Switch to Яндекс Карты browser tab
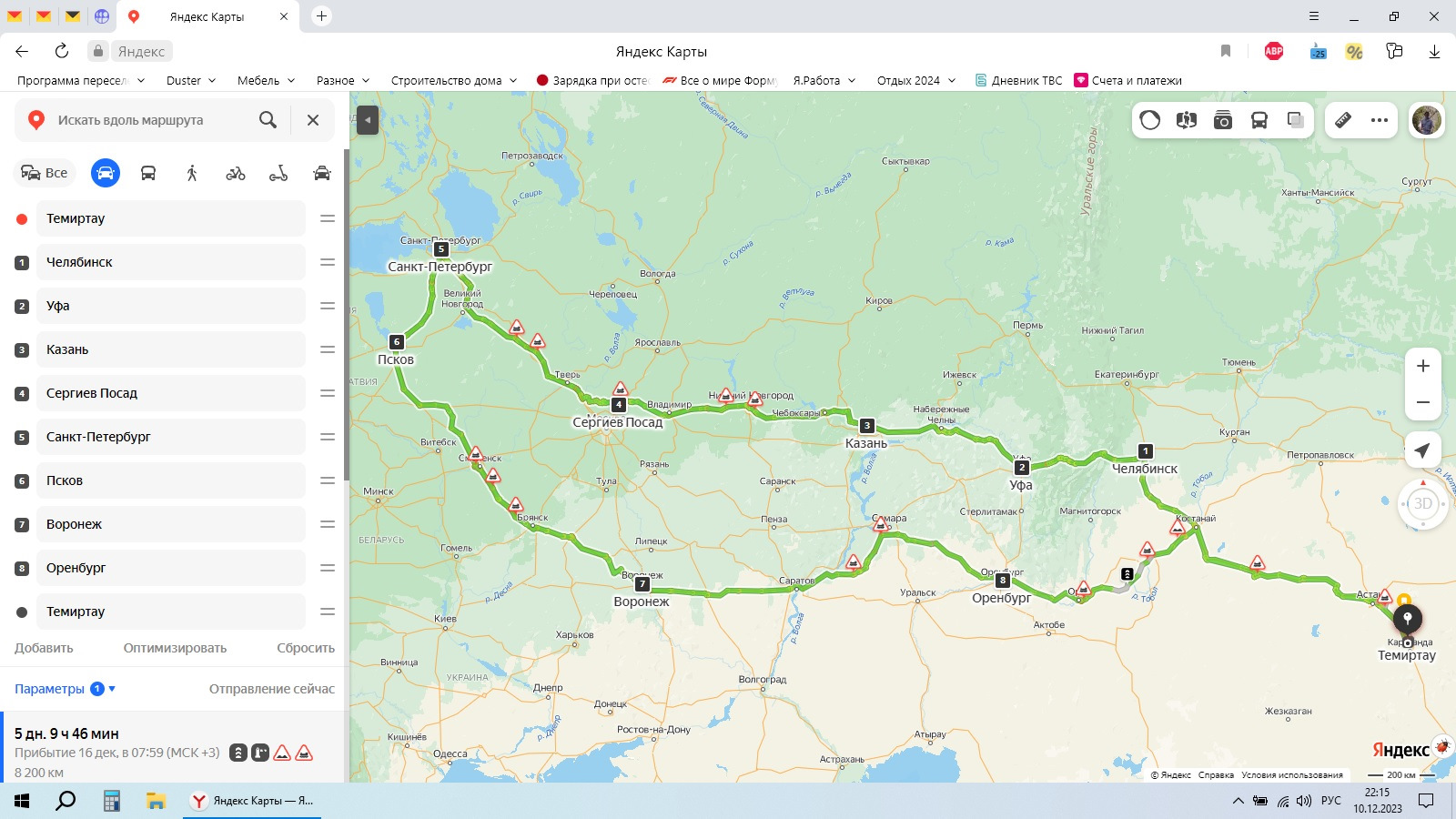This screenshot has width=1456, height=819. coord(207,16)
